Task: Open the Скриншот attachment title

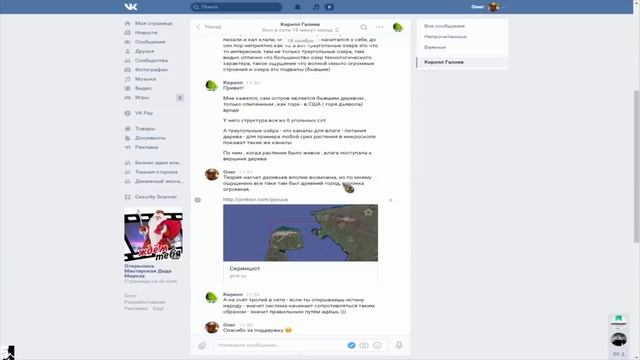Action: pos(244,269)
